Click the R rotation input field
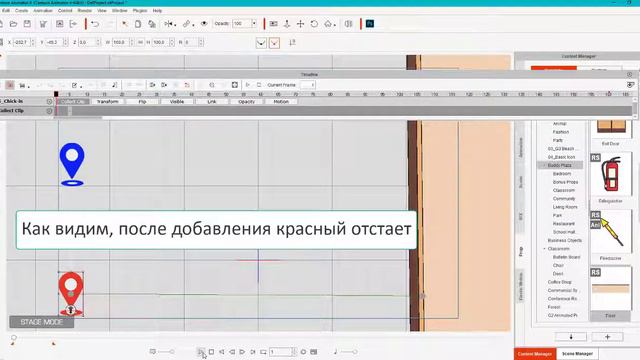 click(x=191, y=42)
